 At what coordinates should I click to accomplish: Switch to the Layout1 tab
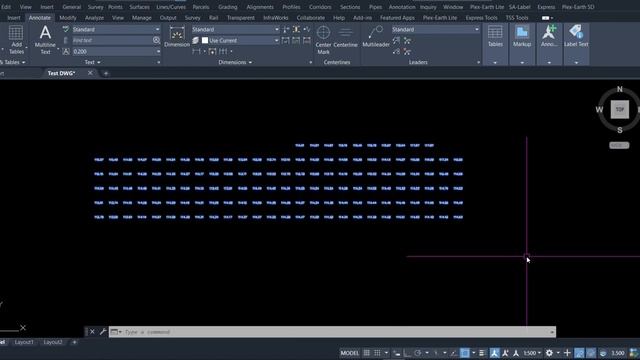[24, 342]
